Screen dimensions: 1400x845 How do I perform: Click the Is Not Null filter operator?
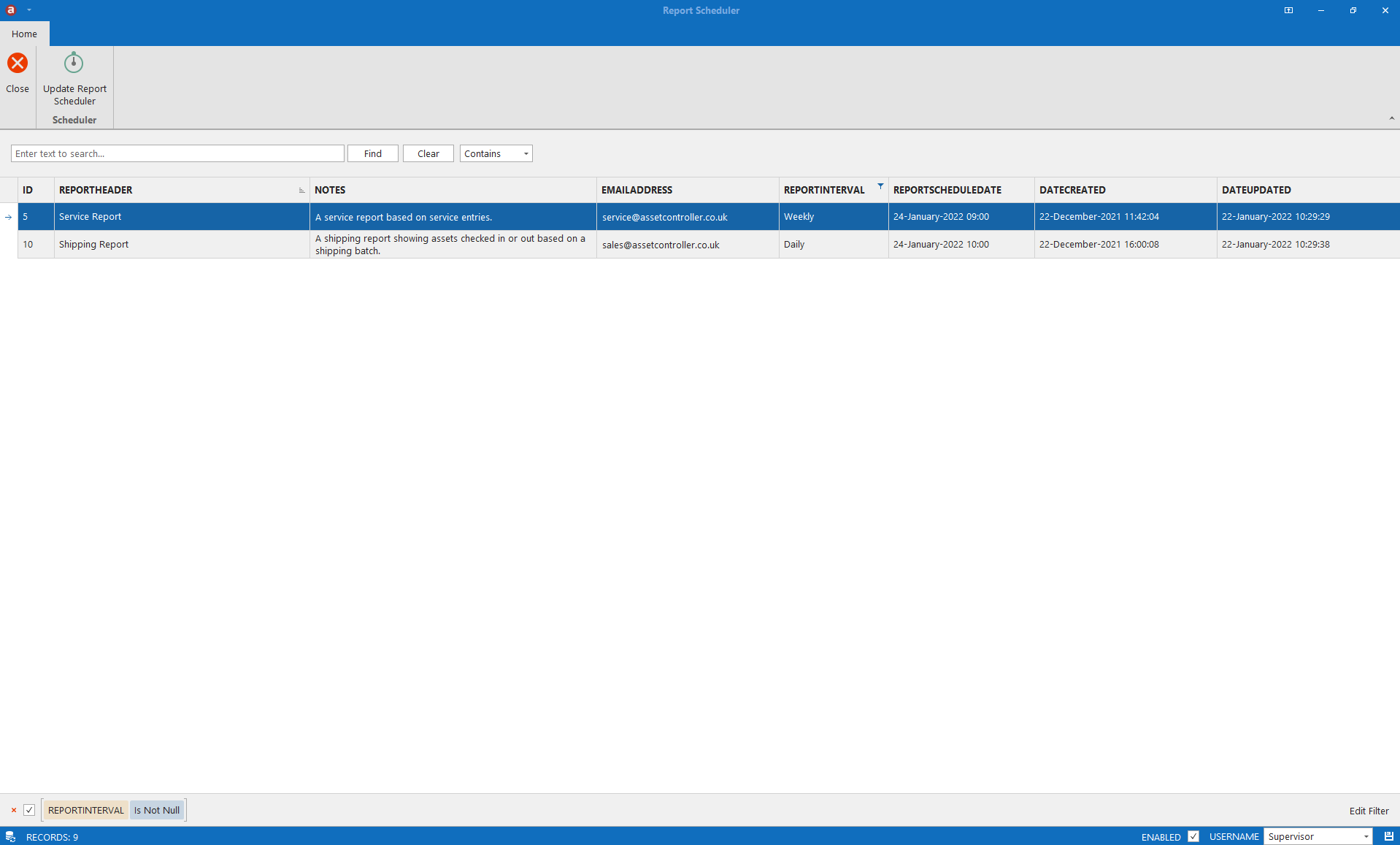click(157, 810)
